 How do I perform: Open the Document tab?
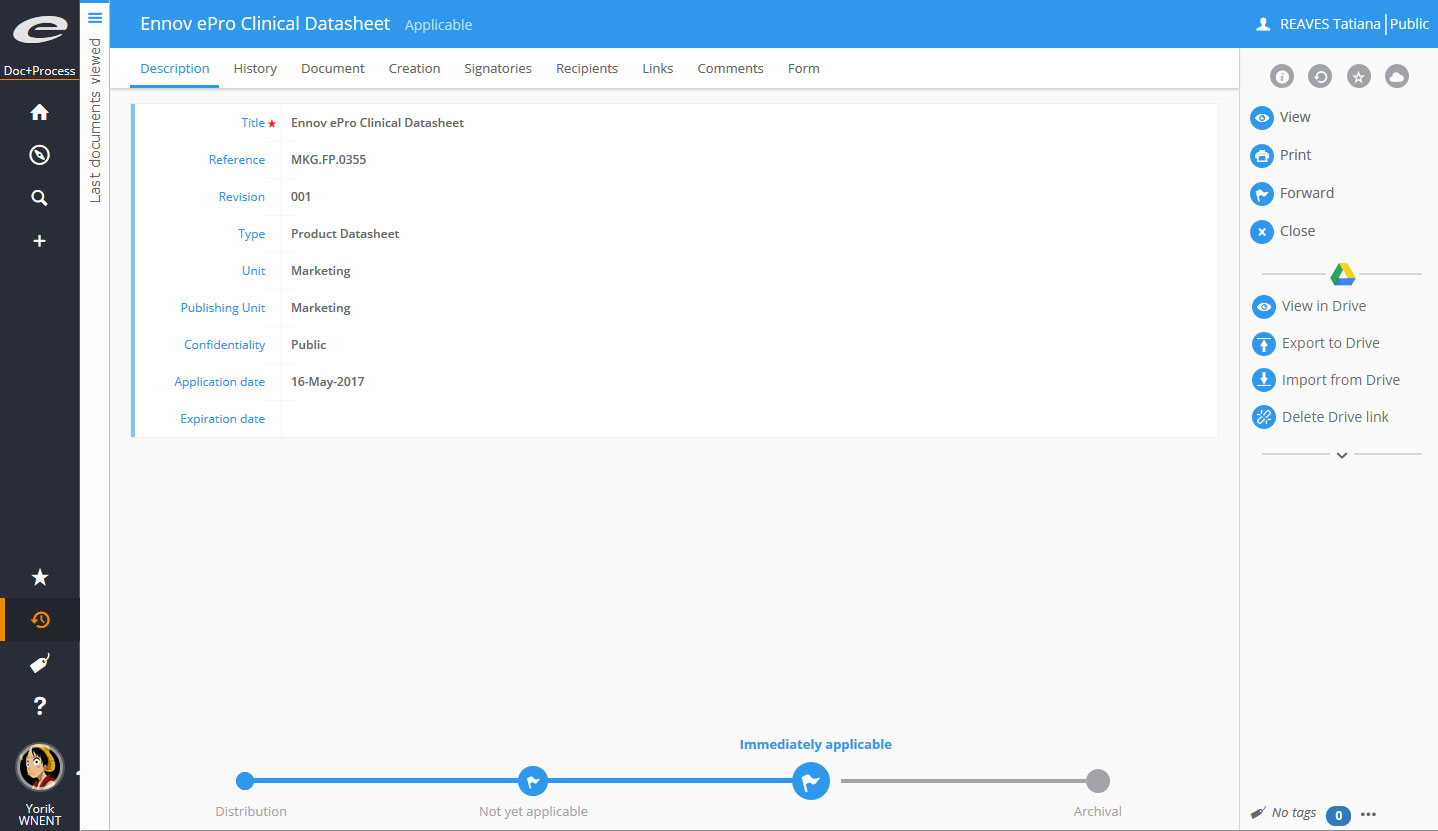(x=333, y=69)
